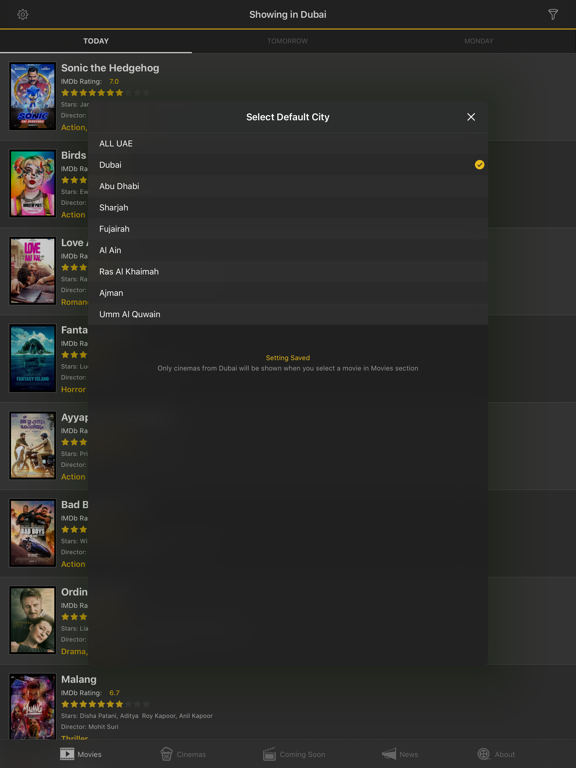Image resolution: width=576 pixels, height=768 pixels.
Task: Open Malang poster thumbnail
Action: coord(33,707)
